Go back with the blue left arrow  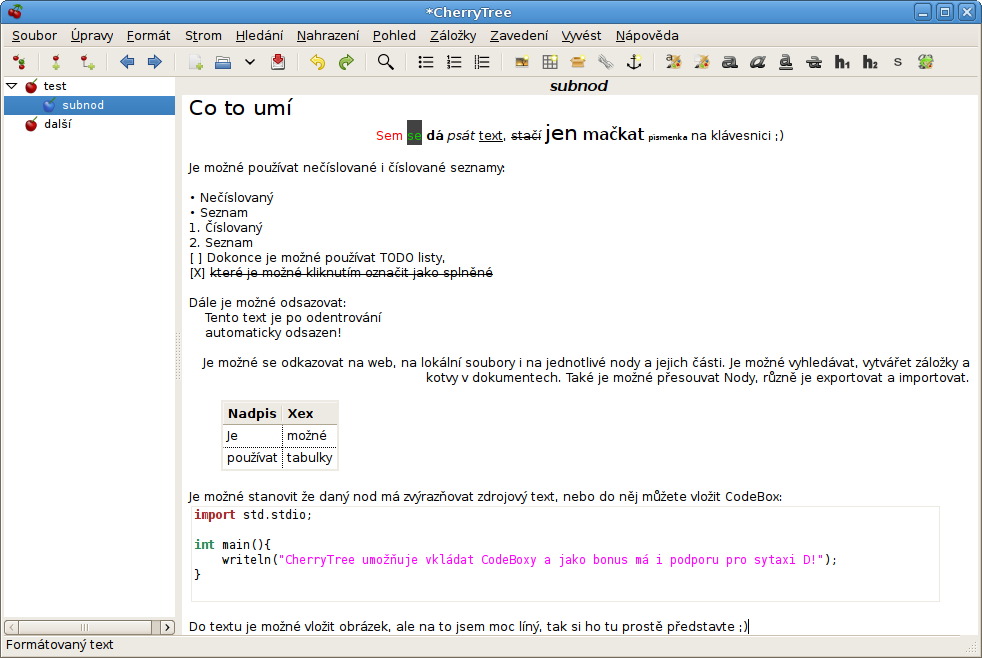tap(127, 62)
